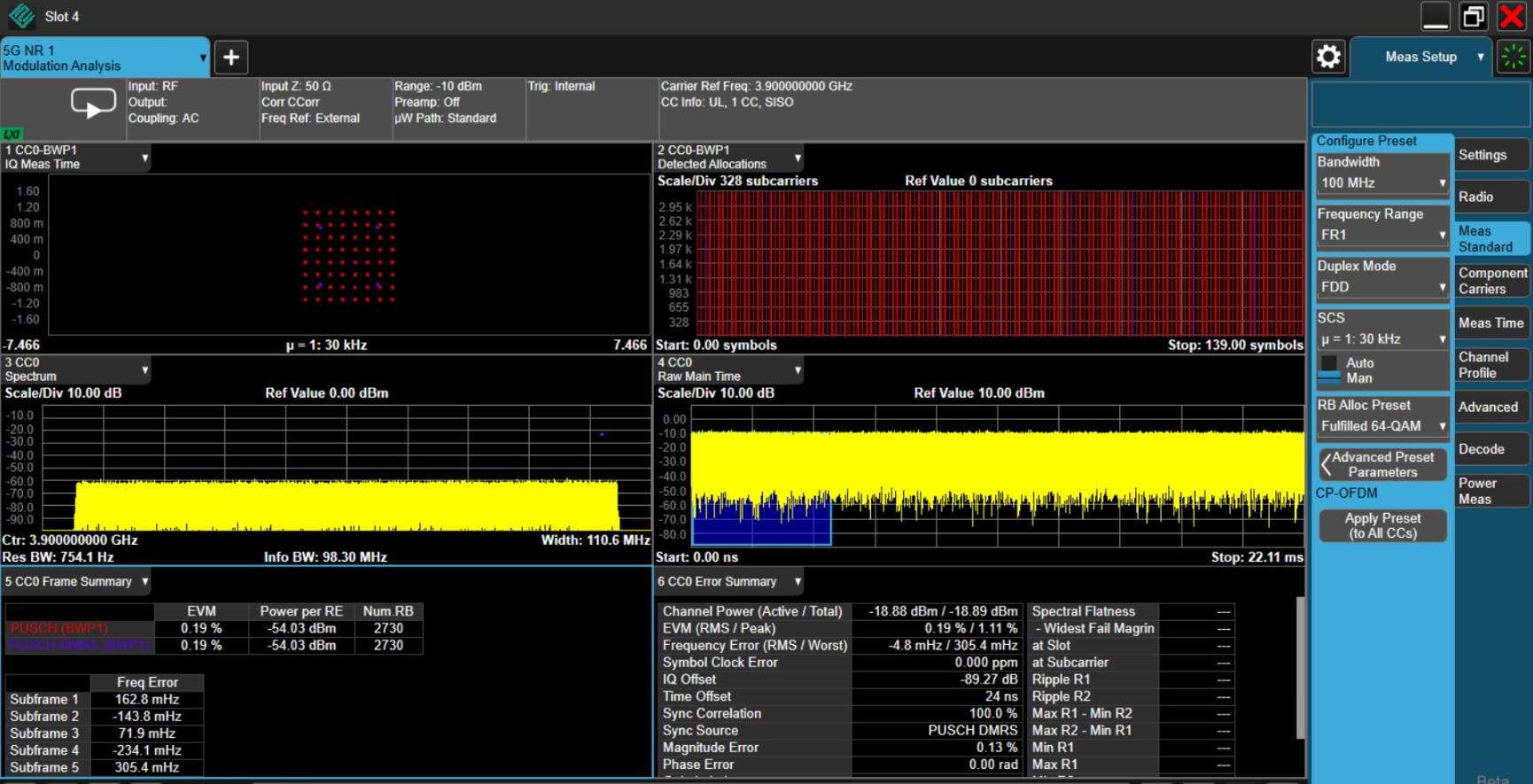Click the Subframe 3 frequency error row

[105, 734]
